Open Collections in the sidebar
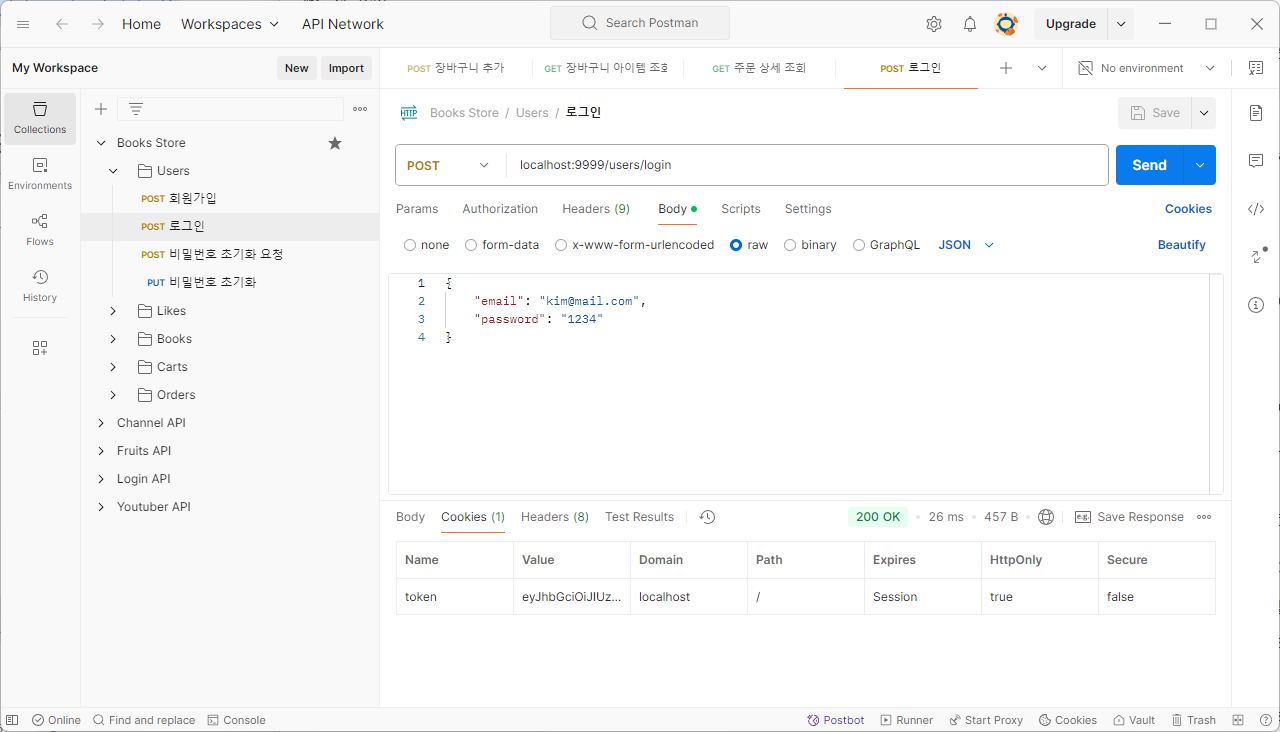The image size is (1280, 732). 40,119
